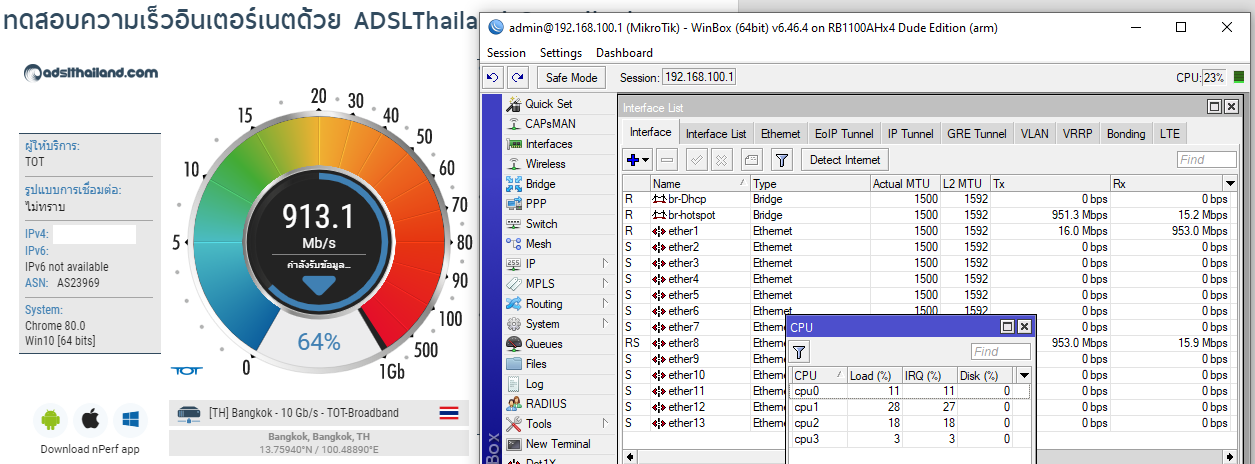Image resolution: width=1255 pixels, height=464 pixels.
Task: Click the WinBox redo arrow icon
Action: (517, 77)
